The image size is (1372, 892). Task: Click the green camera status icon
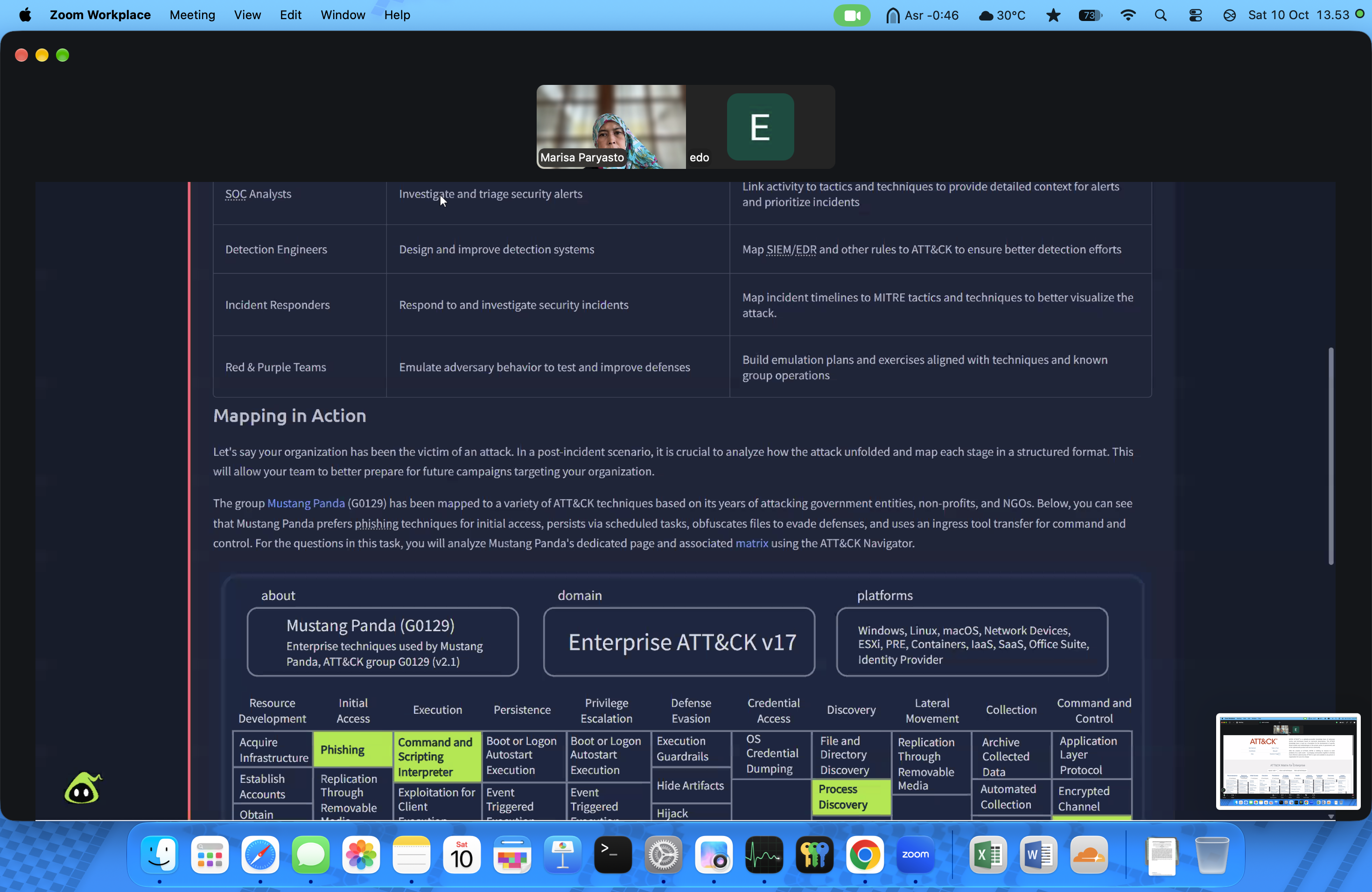click(852, 15)
